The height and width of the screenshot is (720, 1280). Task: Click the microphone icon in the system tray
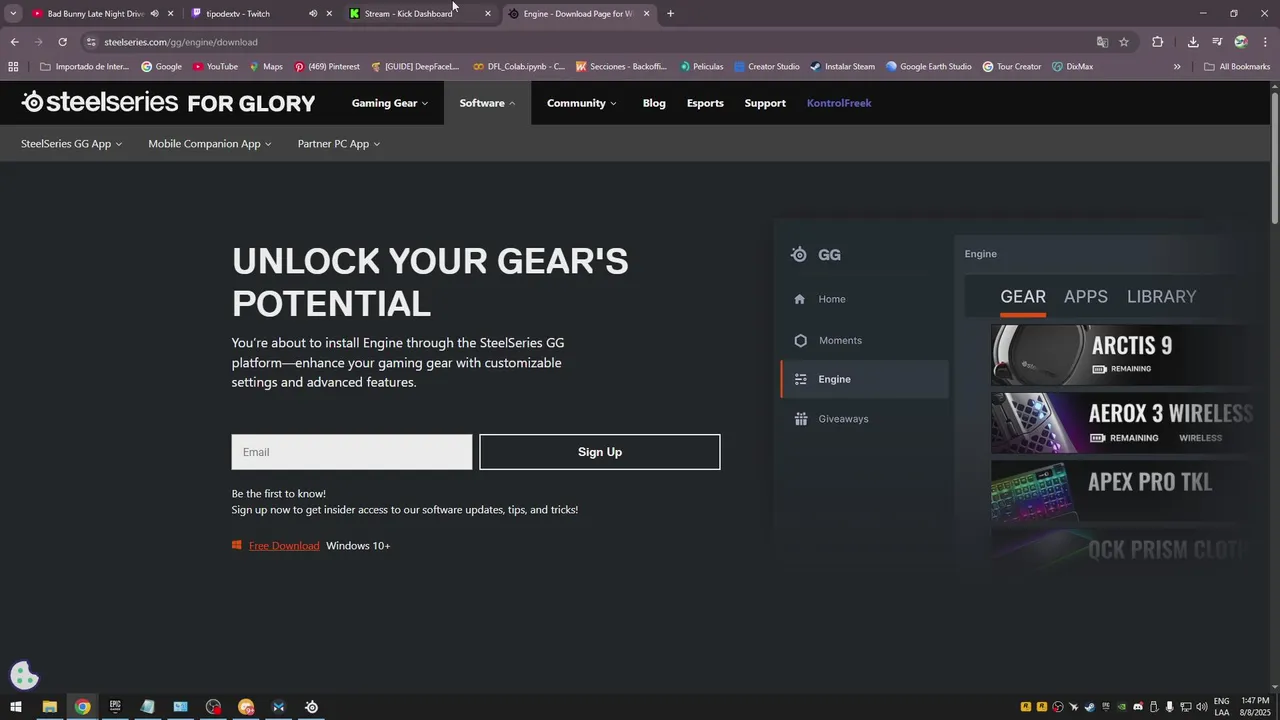(1170, 707)
